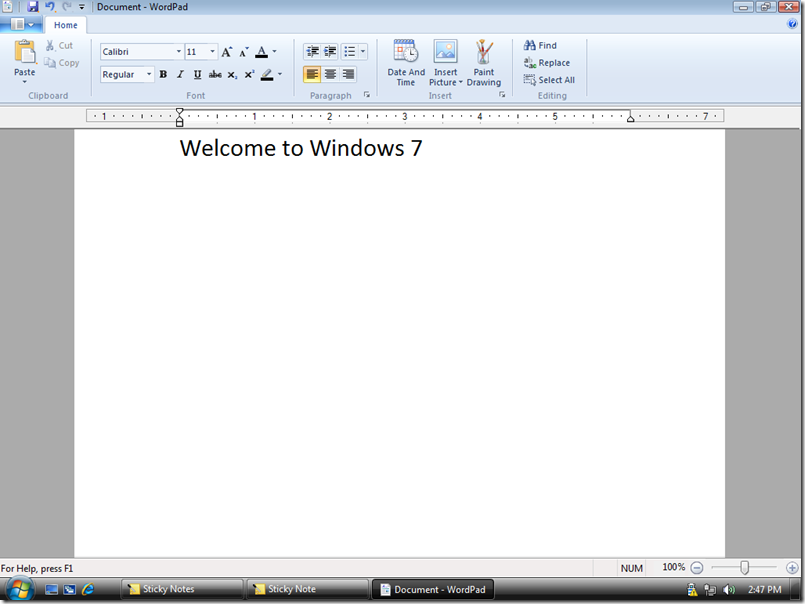Click the network tray icon
Screen dimensions: 805x604
[710, 590]
